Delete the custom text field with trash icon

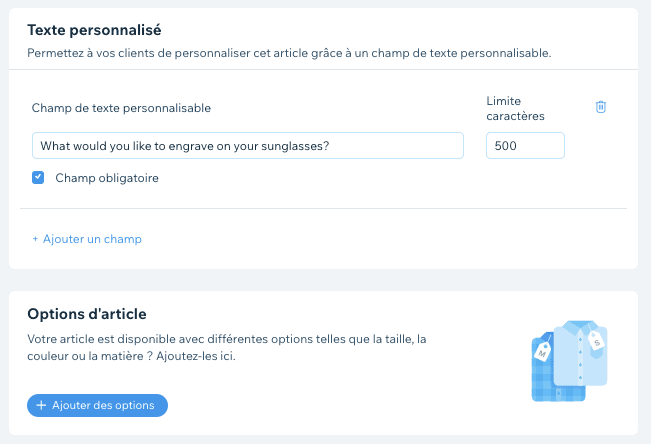pyautogui.click(x=601, y=107)
